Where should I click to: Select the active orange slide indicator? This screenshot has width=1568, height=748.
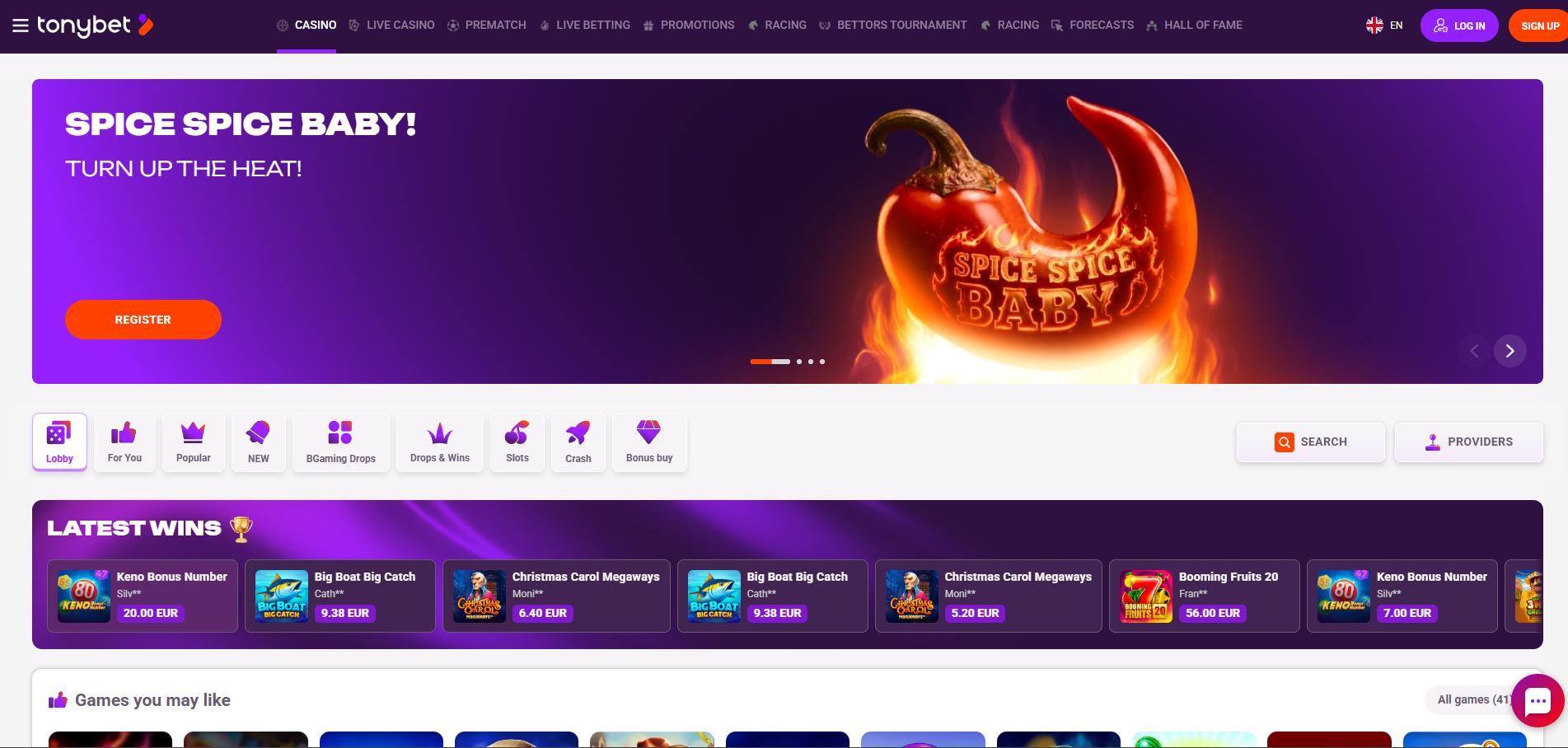pos(770,362)
